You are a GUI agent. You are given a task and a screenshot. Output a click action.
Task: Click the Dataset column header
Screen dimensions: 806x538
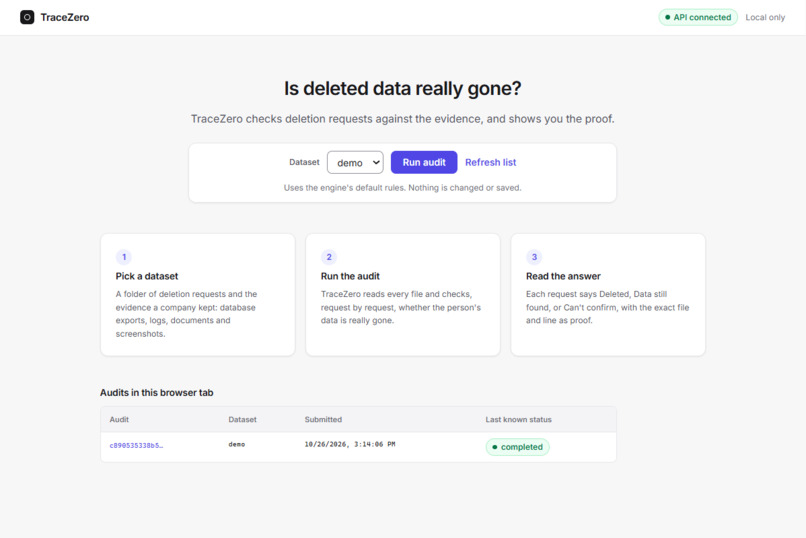tap(242, 419)
